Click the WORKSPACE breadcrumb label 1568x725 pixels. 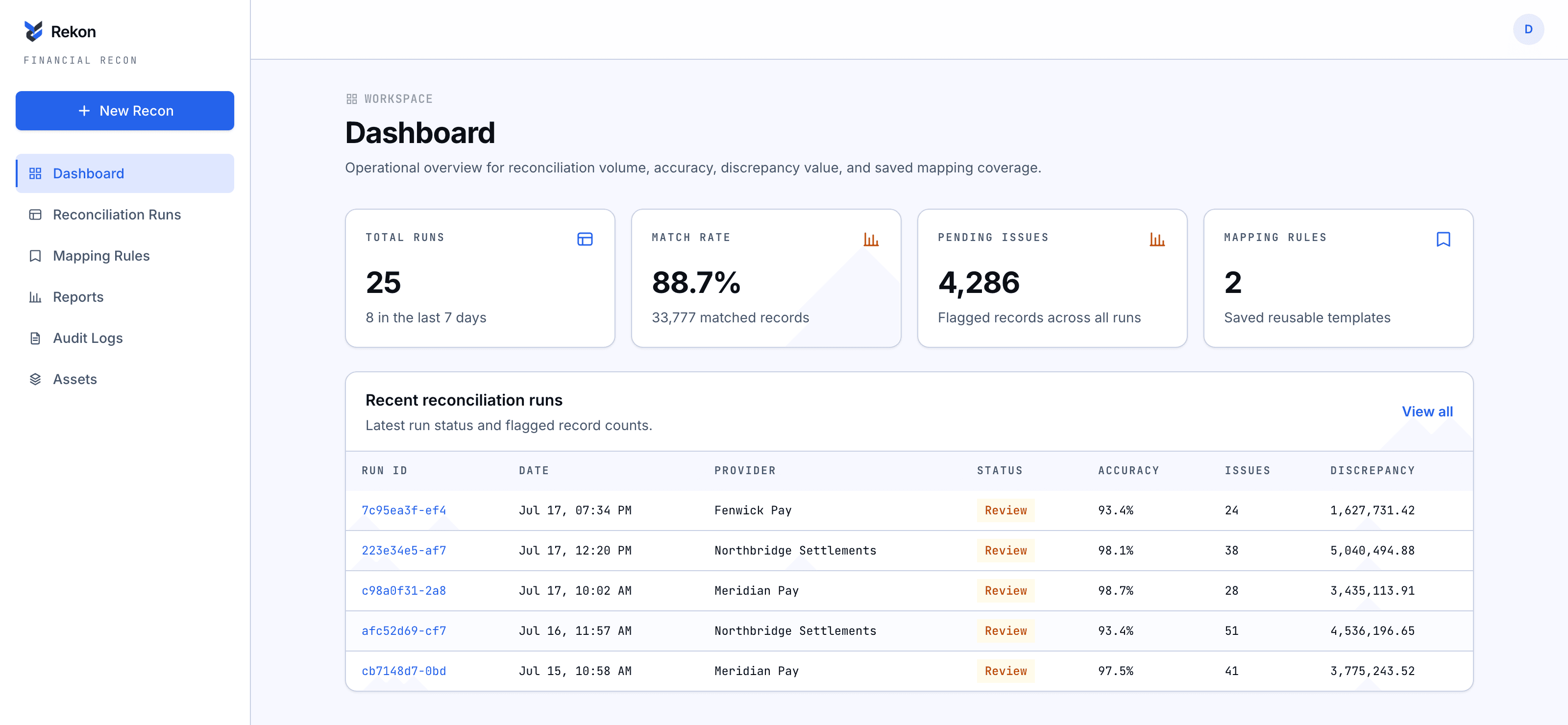click(398, 98)
